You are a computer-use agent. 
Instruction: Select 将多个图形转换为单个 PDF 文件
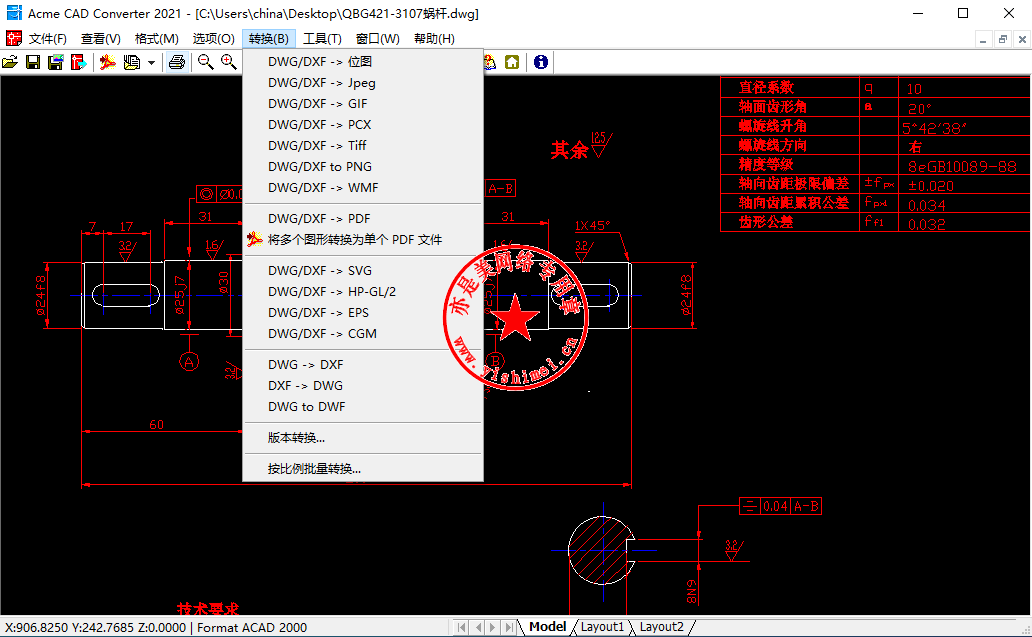[363, 240]
